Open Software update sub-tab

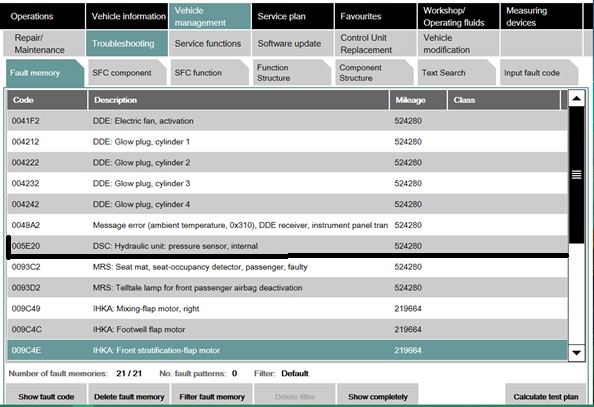click(x=292, y=44)
